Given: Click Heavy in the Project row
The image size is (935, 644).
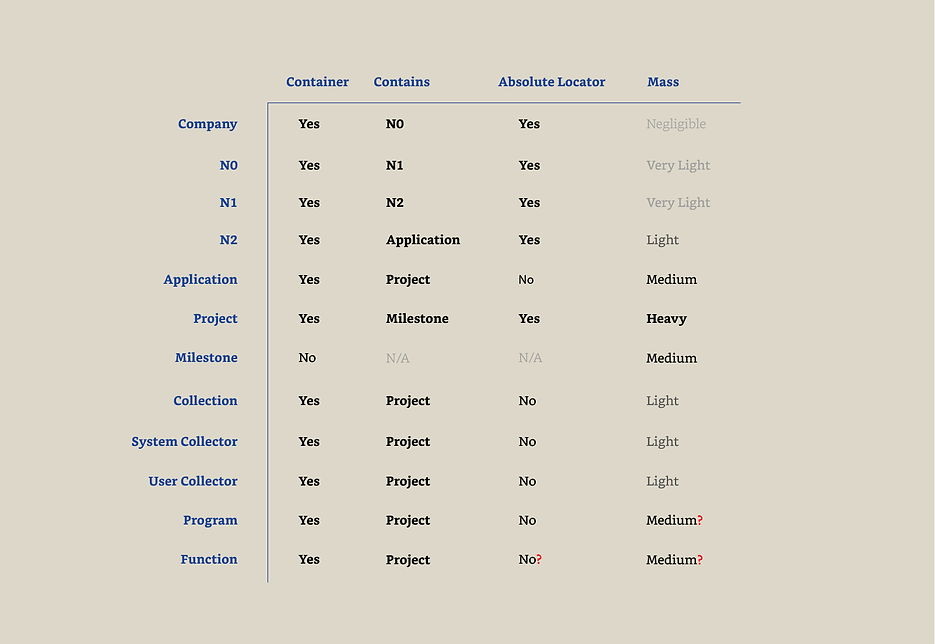Looking at the screenshot, I should point(667,319).
